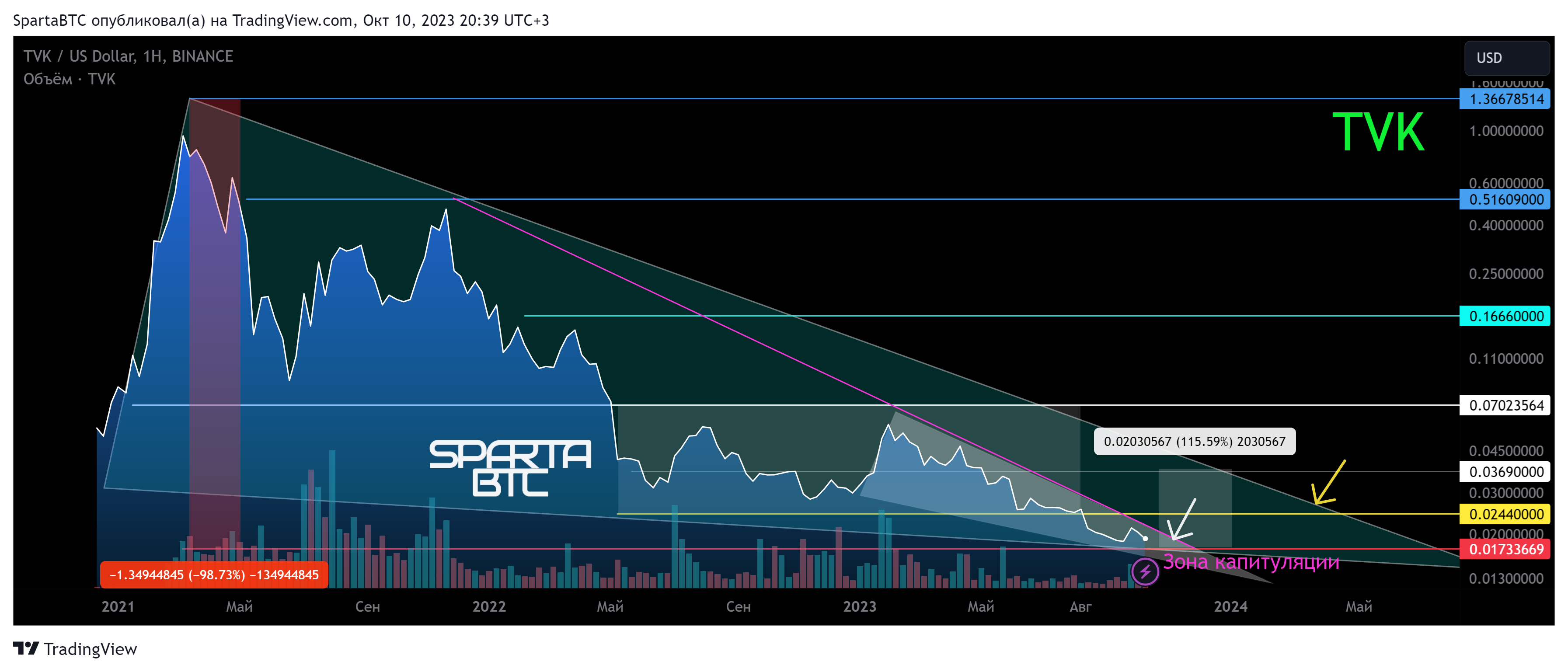Image resolution: width=1568 pixels, height=672 pixels.
Task: Click the SpartaBTC publication header text
Action: pyautogui.click(x=281, y=20)
